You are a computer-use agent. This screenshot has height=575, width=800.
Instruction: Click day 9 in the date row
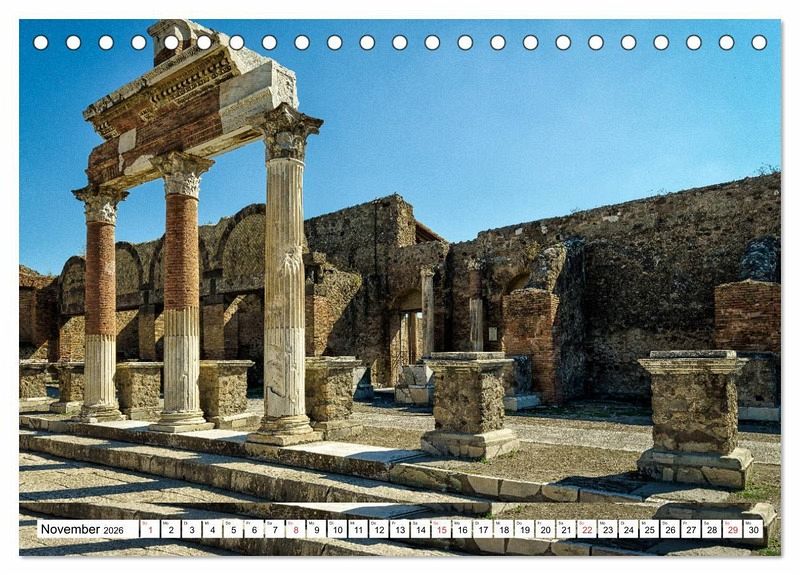316,529
